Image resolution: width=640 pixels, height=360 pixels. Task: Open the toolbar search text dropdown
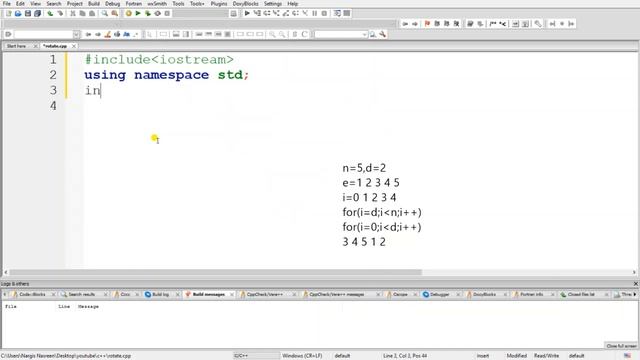(364, 34)
